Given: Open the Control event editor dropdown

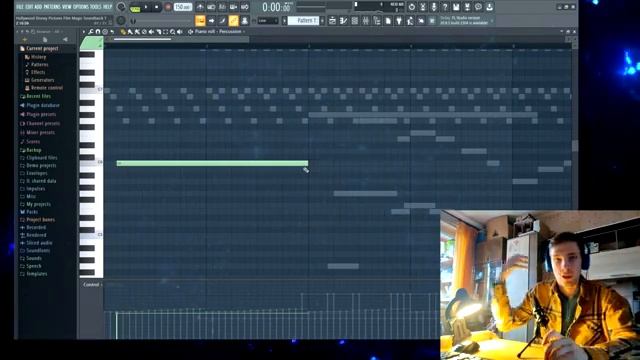Looking at the screenshot, I should pyautogui.click(x=93, y=284).
